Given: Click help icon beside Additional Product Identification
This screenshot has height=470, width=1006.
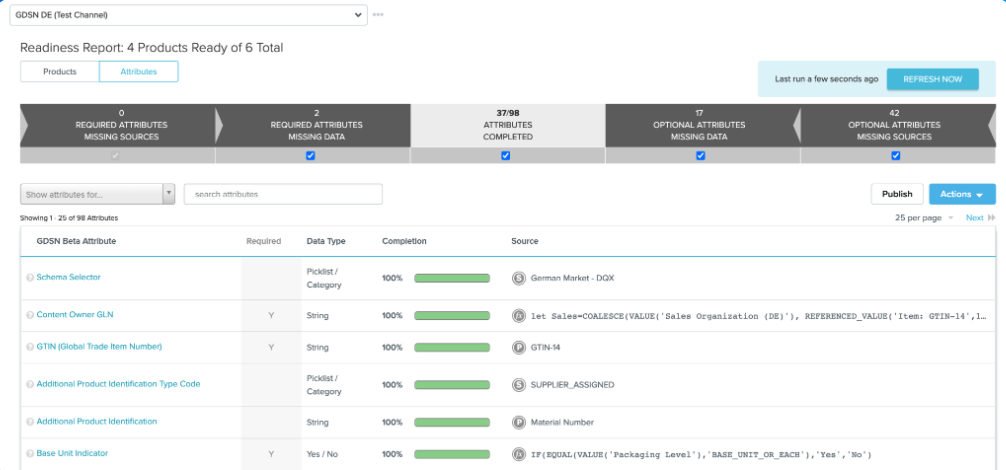Looking at the screenshot, I should [30, 422].
